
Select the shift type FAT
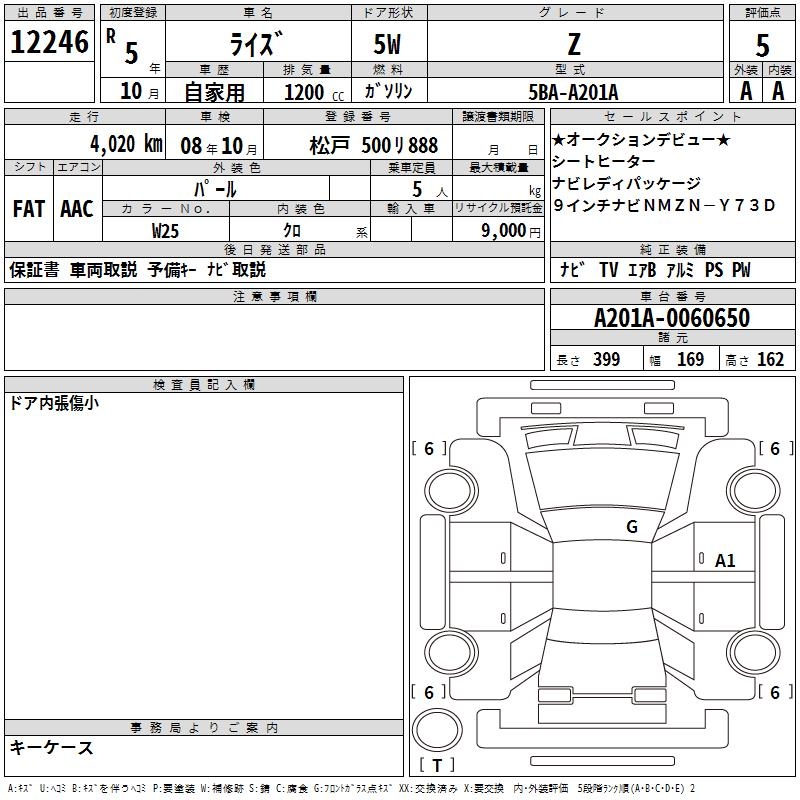(x=29, y=209)
